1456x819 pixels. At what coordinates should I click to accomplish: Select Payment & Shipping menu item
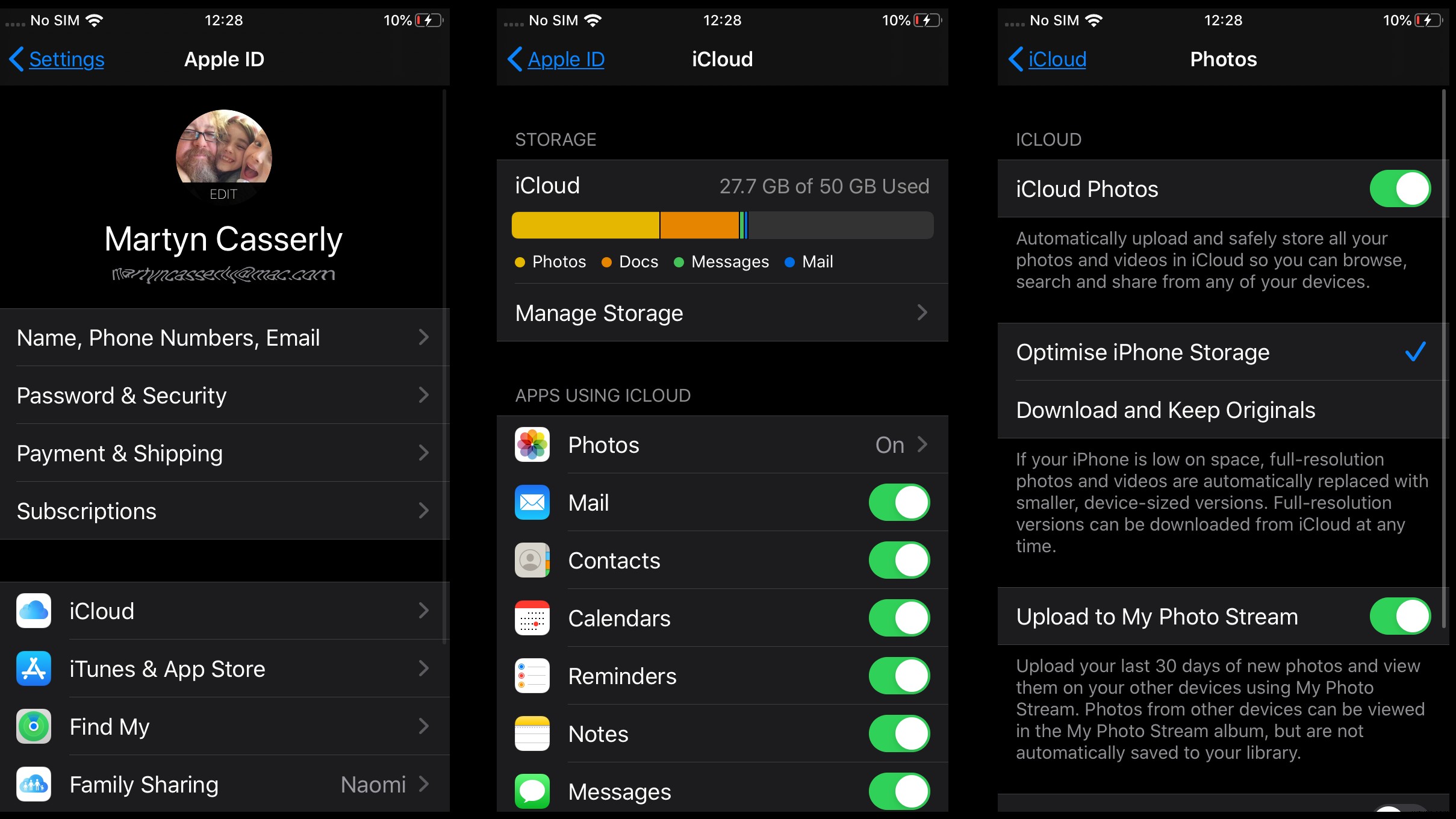pos(225,454)
